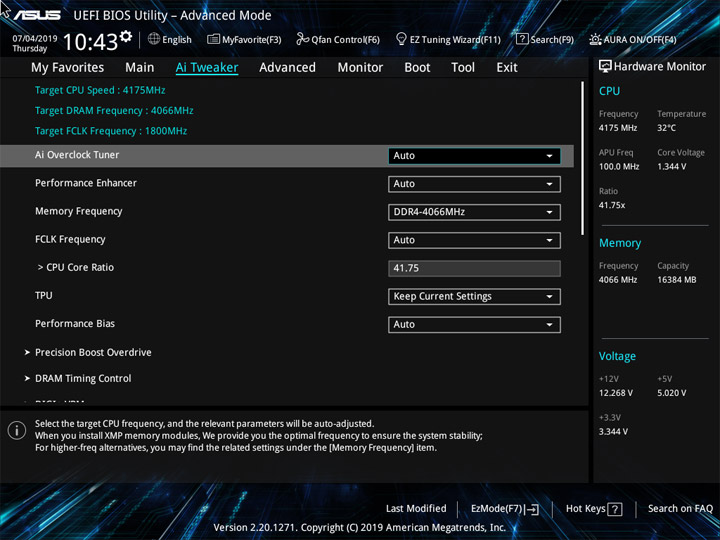Click the CPU Temperature 32°C value
Image resolution: width=720 pixels, height=540 pixels.
pyautogui.click(x=666, y=128)
